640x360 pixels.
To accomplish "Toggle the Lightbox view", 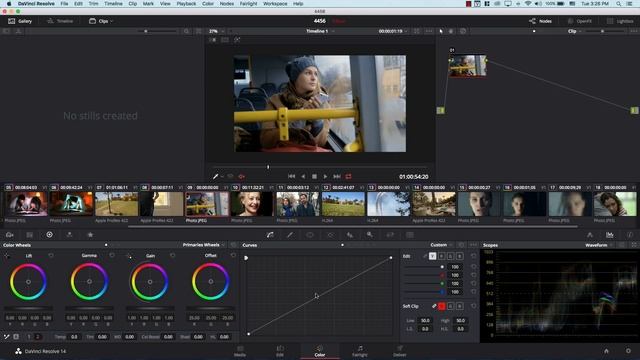I will 620,21.
